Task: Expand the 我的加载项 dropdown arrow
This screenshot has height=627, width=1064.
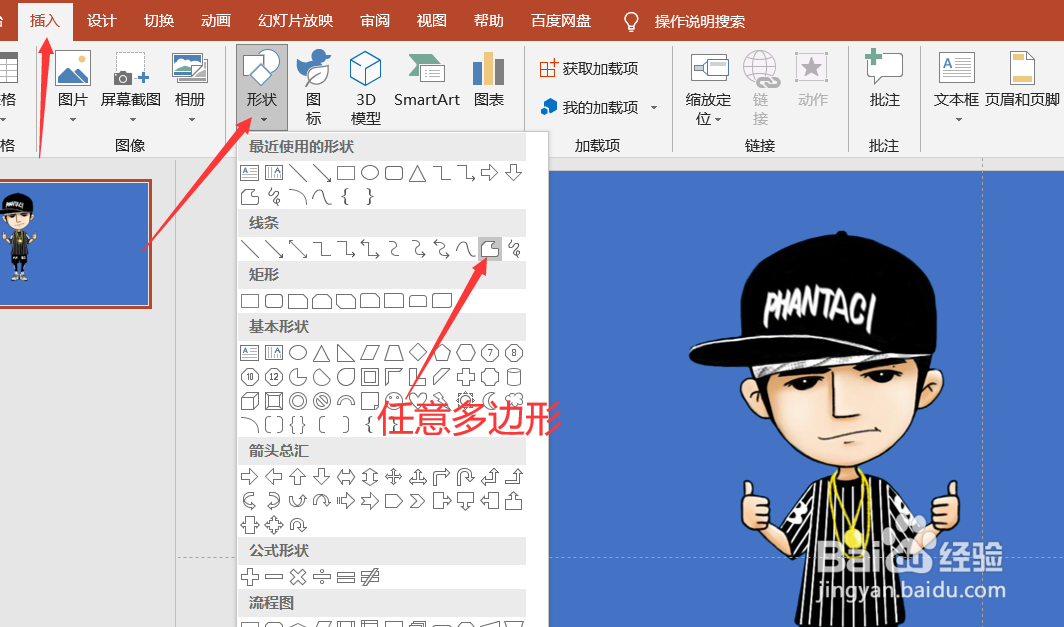Action: [654, 107]
